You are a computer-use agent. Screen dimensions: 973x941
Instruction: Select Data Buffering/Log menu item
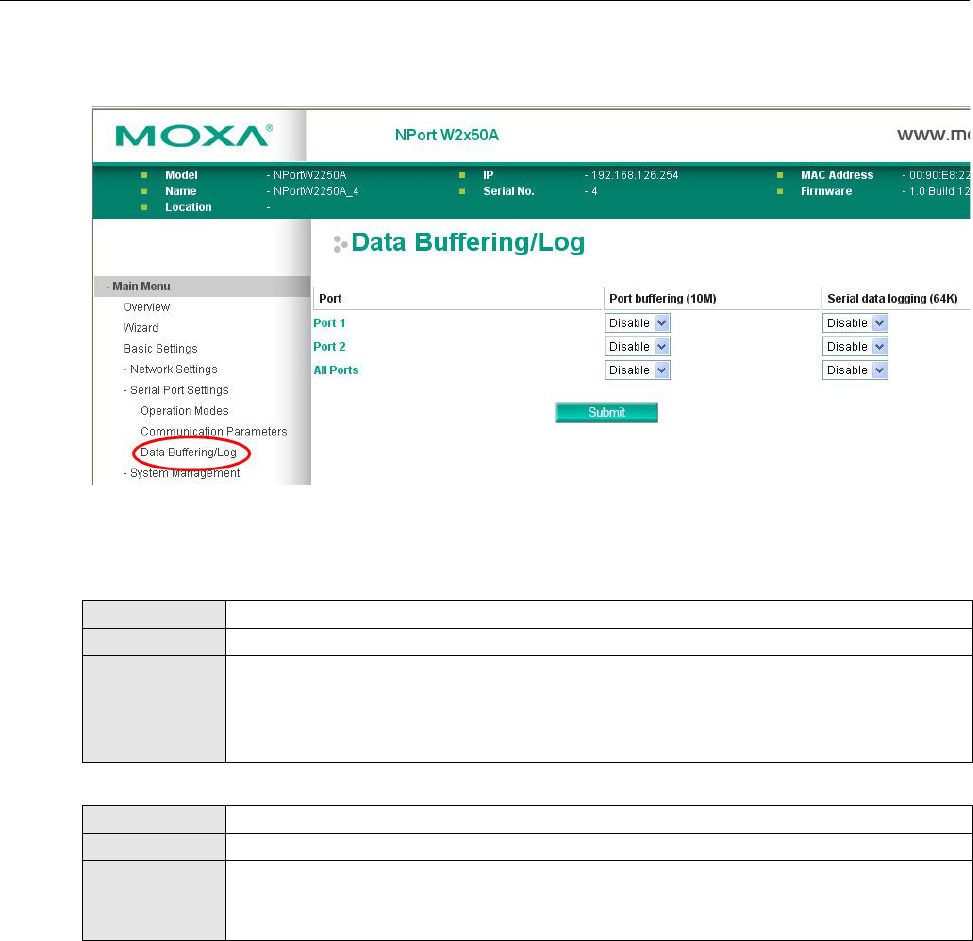[189, 452]
